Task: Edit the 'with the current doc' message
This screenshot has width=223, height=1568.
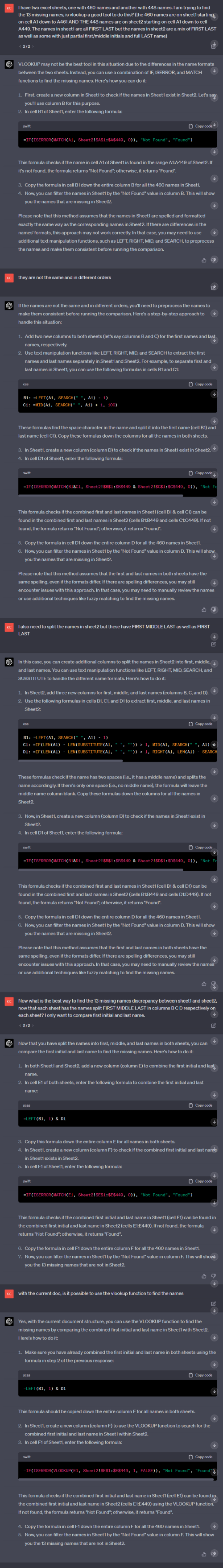Action: [x=213, y=1303]
